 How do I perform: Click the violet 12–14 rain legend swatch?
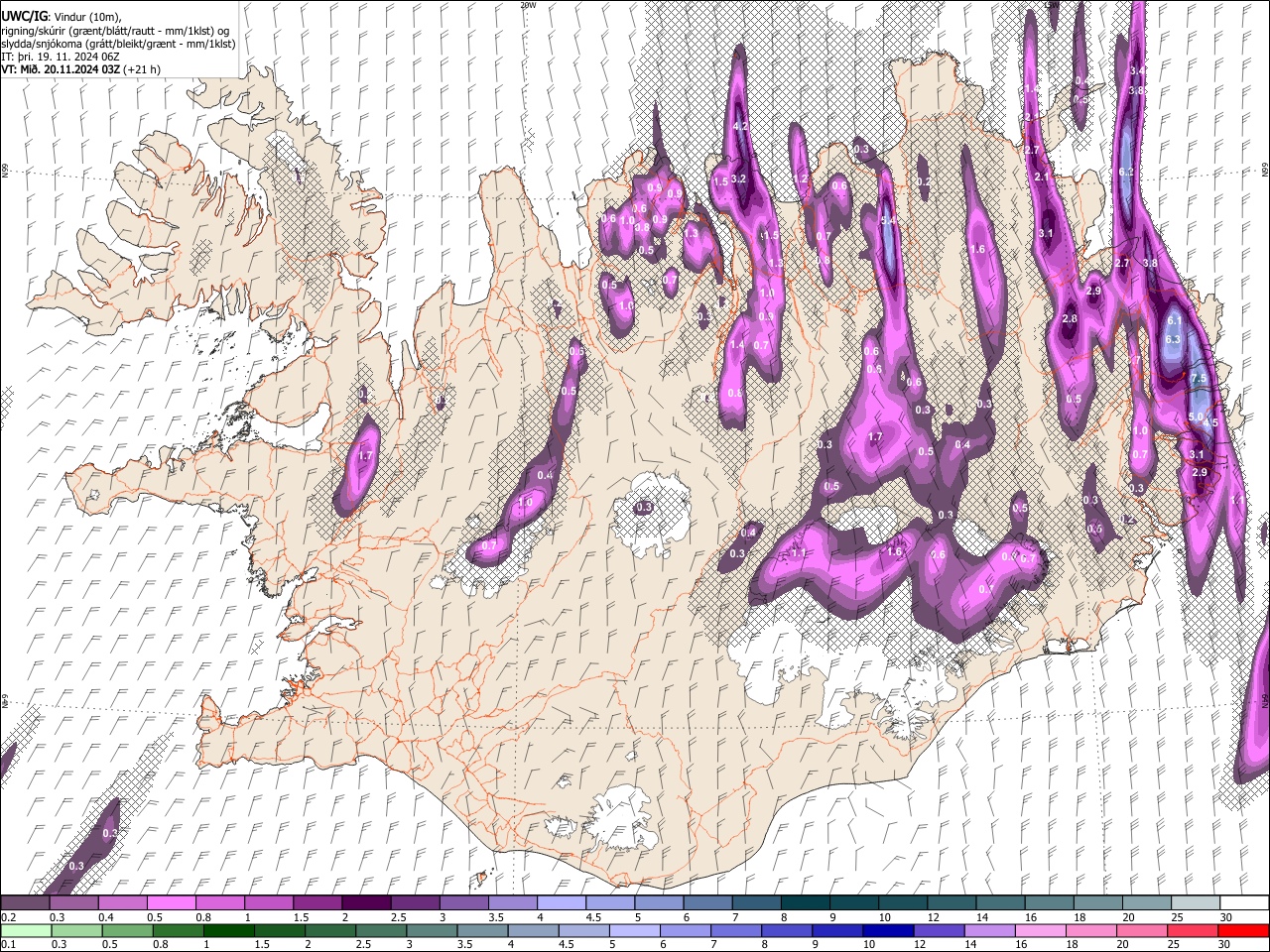(938, 930)
